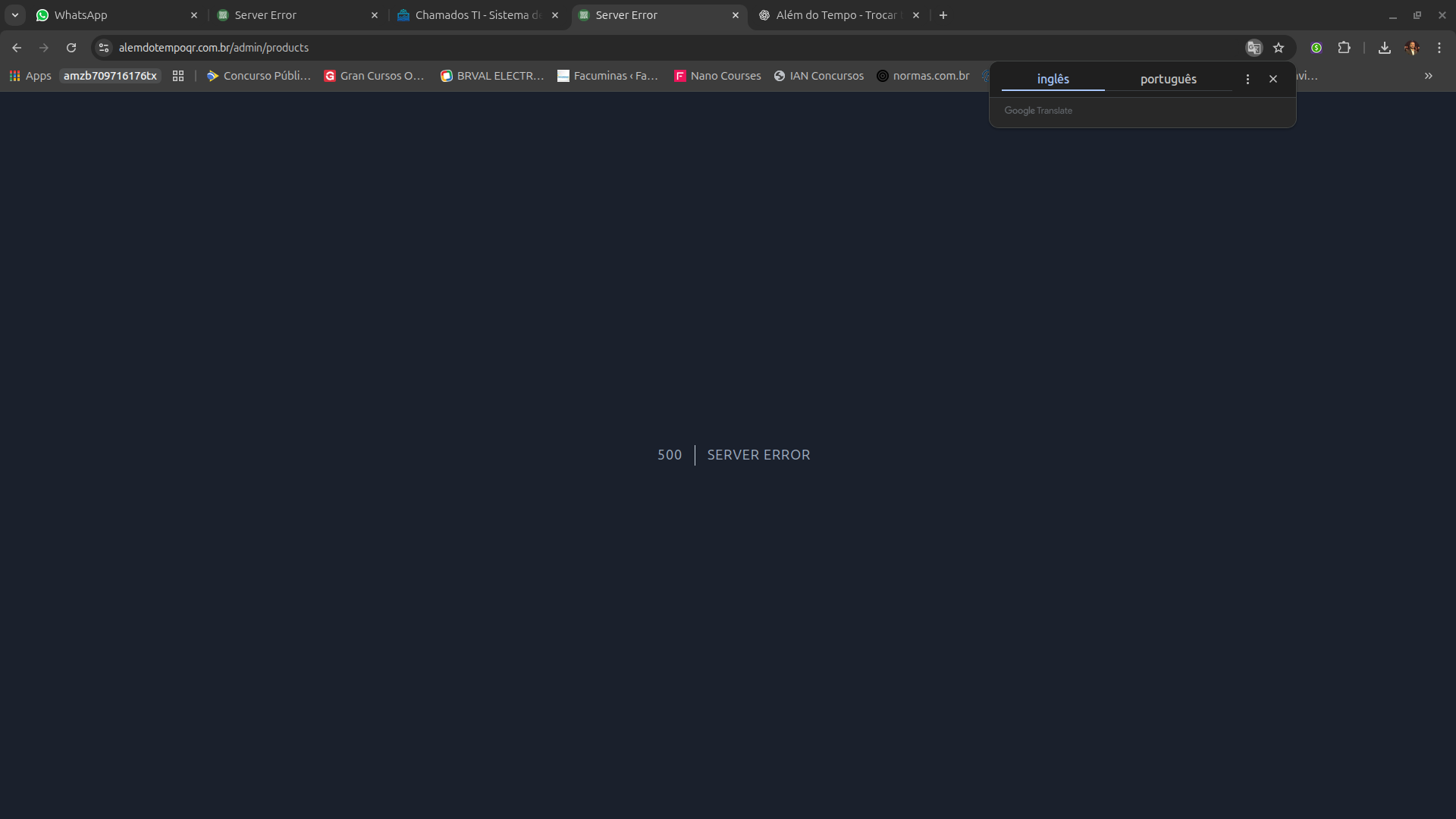Viewport: 1456px width, 819px height.
Task: Show the hidden bookmarks overflow chevron
Action: tap(1428, 76)
